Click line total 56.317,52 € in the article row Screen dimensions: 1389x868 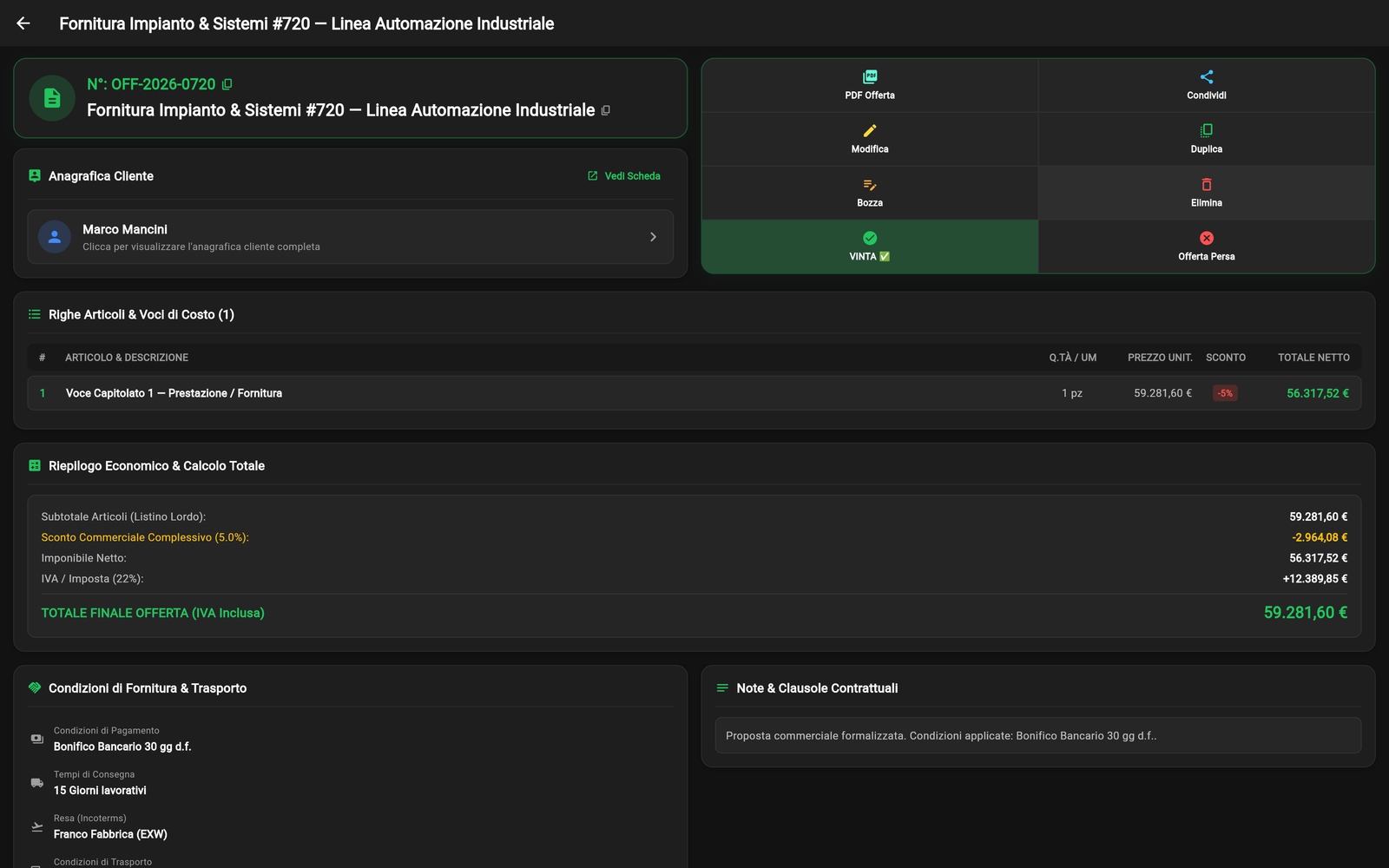(1318, 393)
